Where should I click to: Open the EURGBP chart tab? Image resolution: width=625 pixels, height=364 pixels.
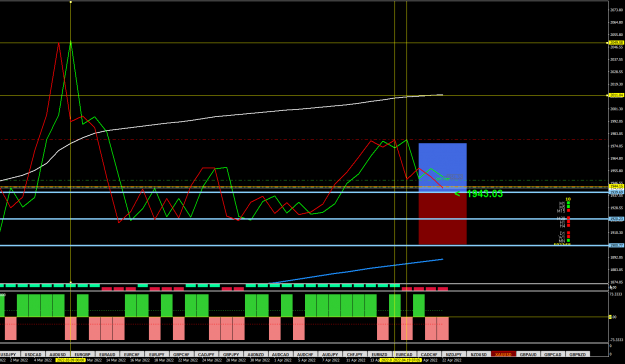click(82, 354)
